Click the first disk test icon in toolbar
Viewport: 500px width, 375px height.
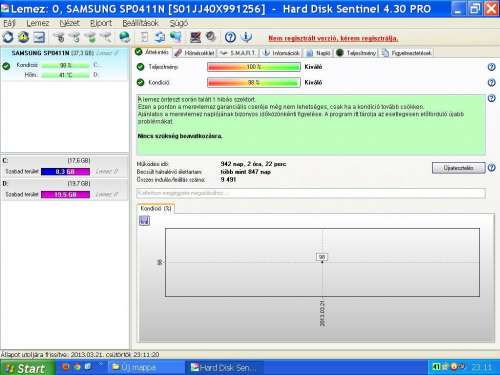tap(59, 37)
